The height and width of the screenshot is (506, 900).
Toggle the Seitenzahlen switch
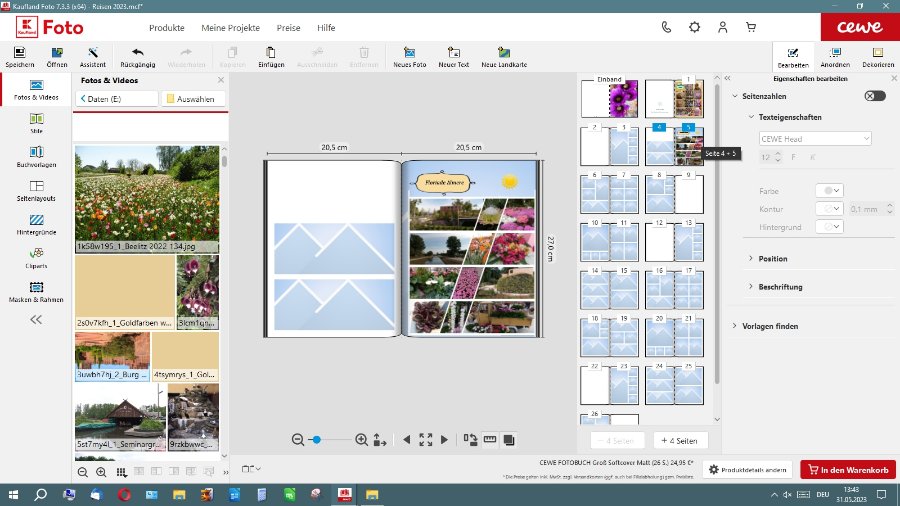(875, 96)
